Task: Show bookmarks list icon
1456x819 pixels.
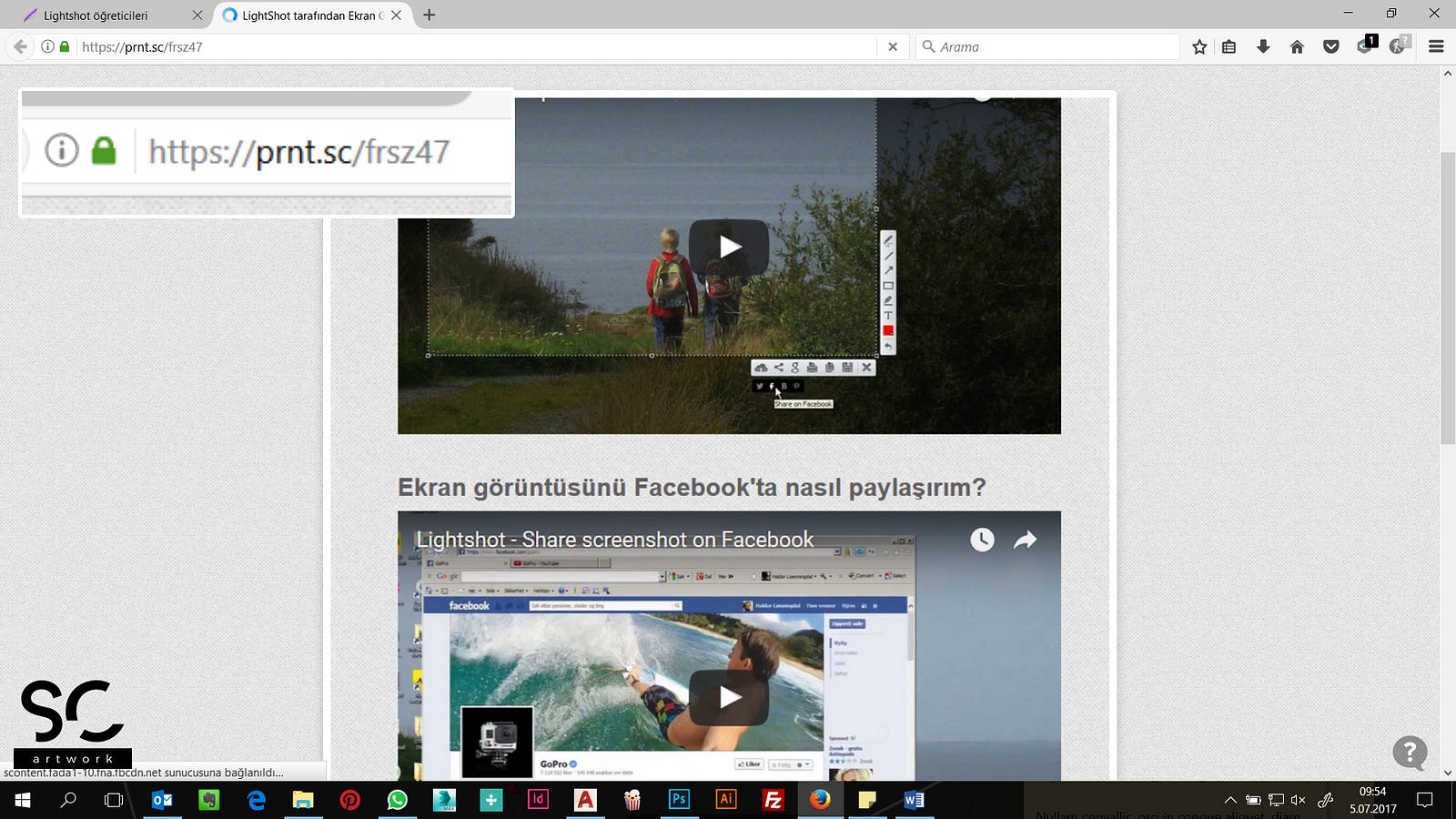Action: 1228,46
